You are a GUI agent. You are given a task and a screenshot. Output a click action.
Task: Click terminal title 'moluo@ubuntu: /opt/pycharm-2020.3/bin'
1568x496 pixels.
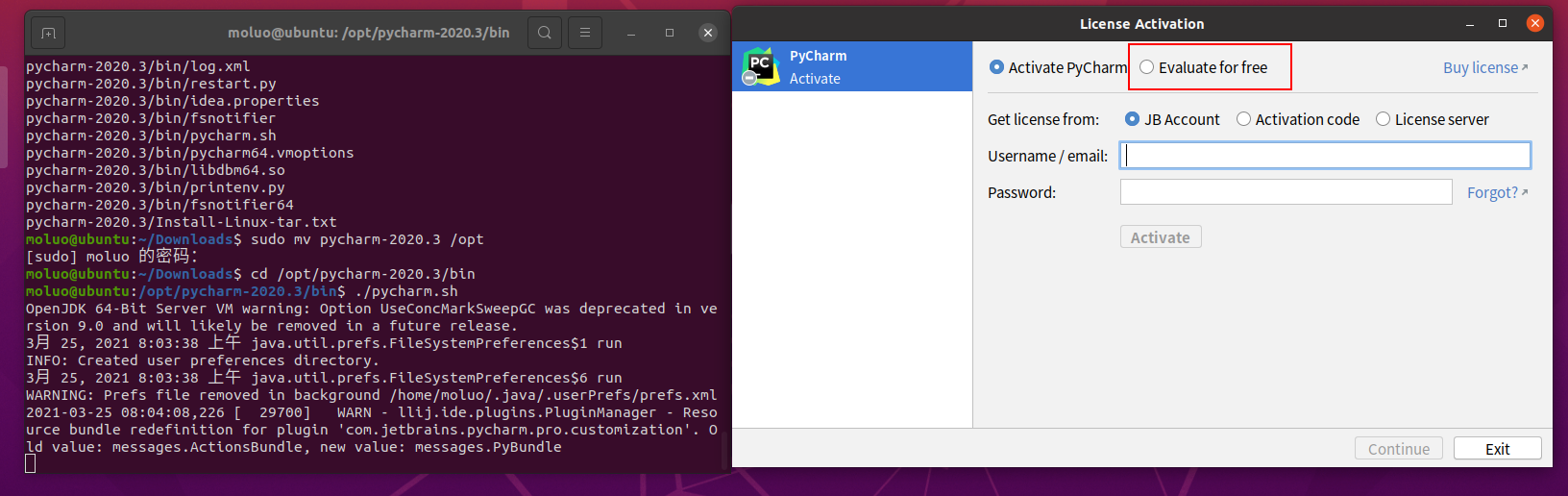(369, 33)
